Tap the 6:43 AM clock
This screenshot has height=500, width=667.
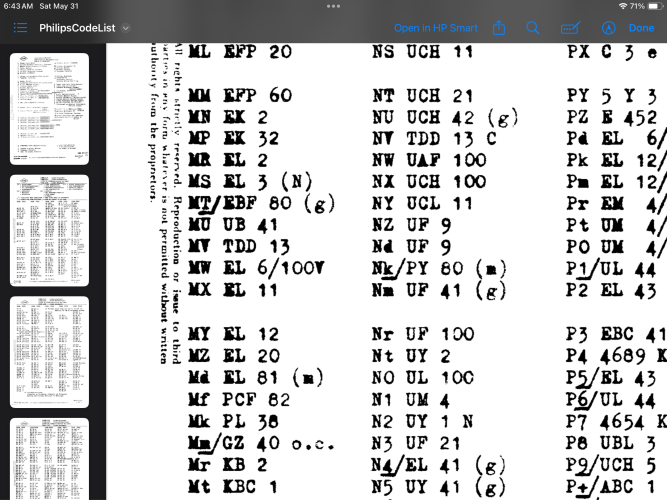18,6
